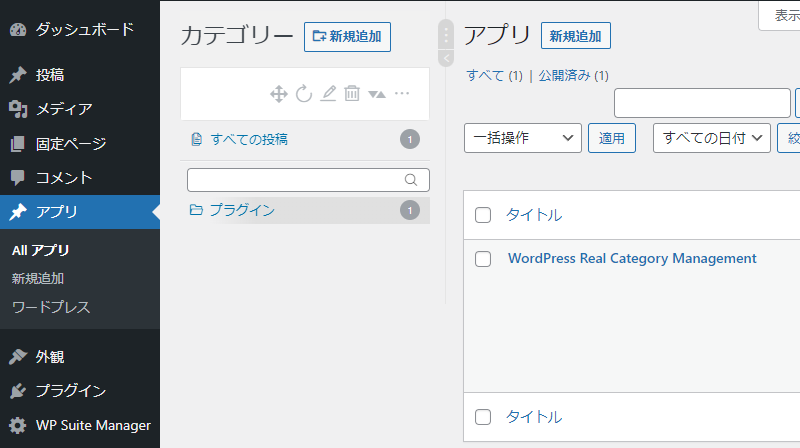The image size is (800, 448).
Task: Click the folder icon beside プラグイン category
Action: point(196,210)
